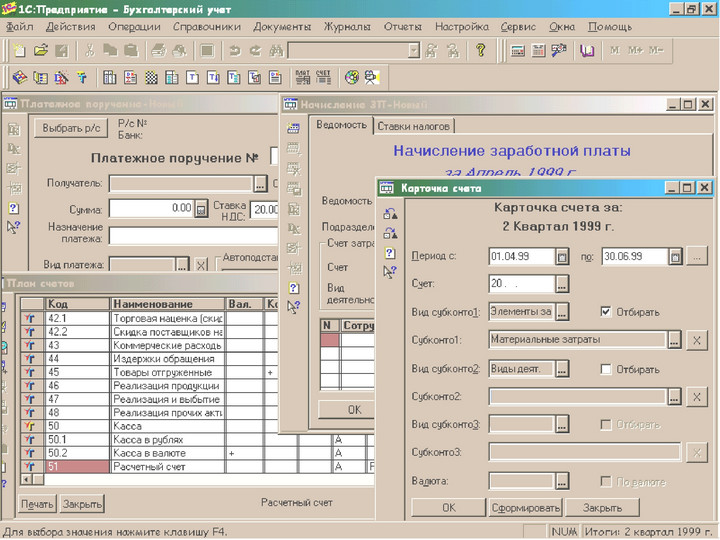Click the M+ memory button in the toolbar
Screen dimensions: 720x540
click(x=636, y=50)
